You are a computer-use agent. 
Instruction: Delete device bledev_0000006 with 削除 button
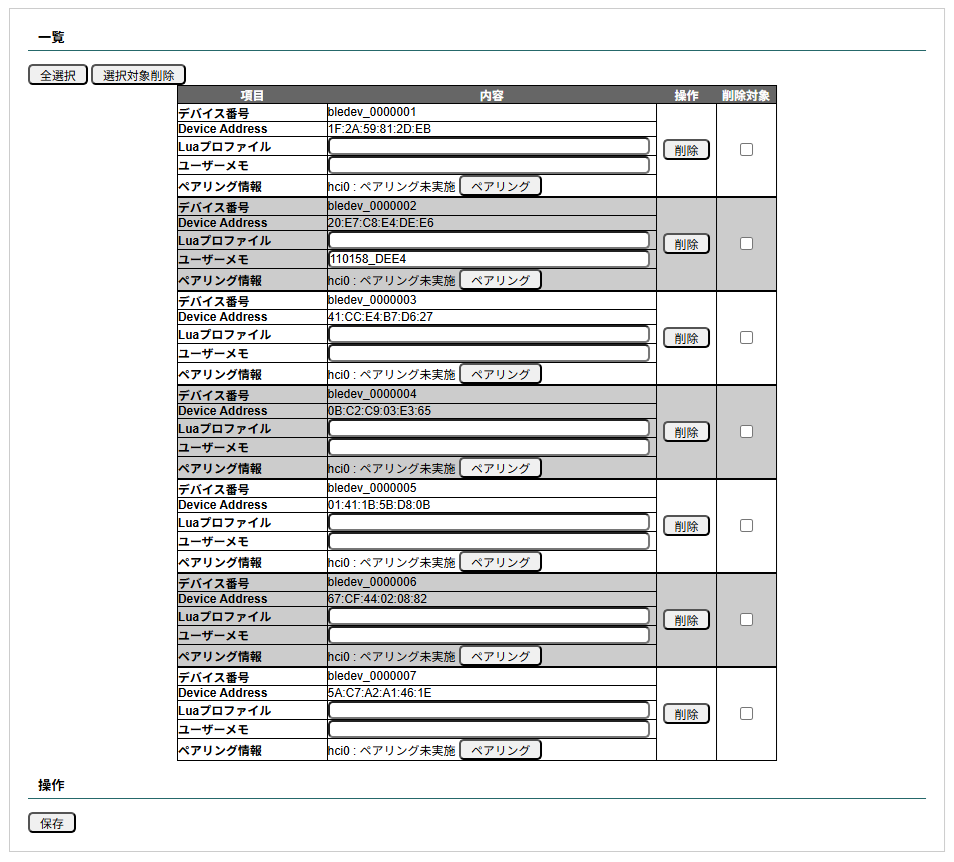pos(686,620)
